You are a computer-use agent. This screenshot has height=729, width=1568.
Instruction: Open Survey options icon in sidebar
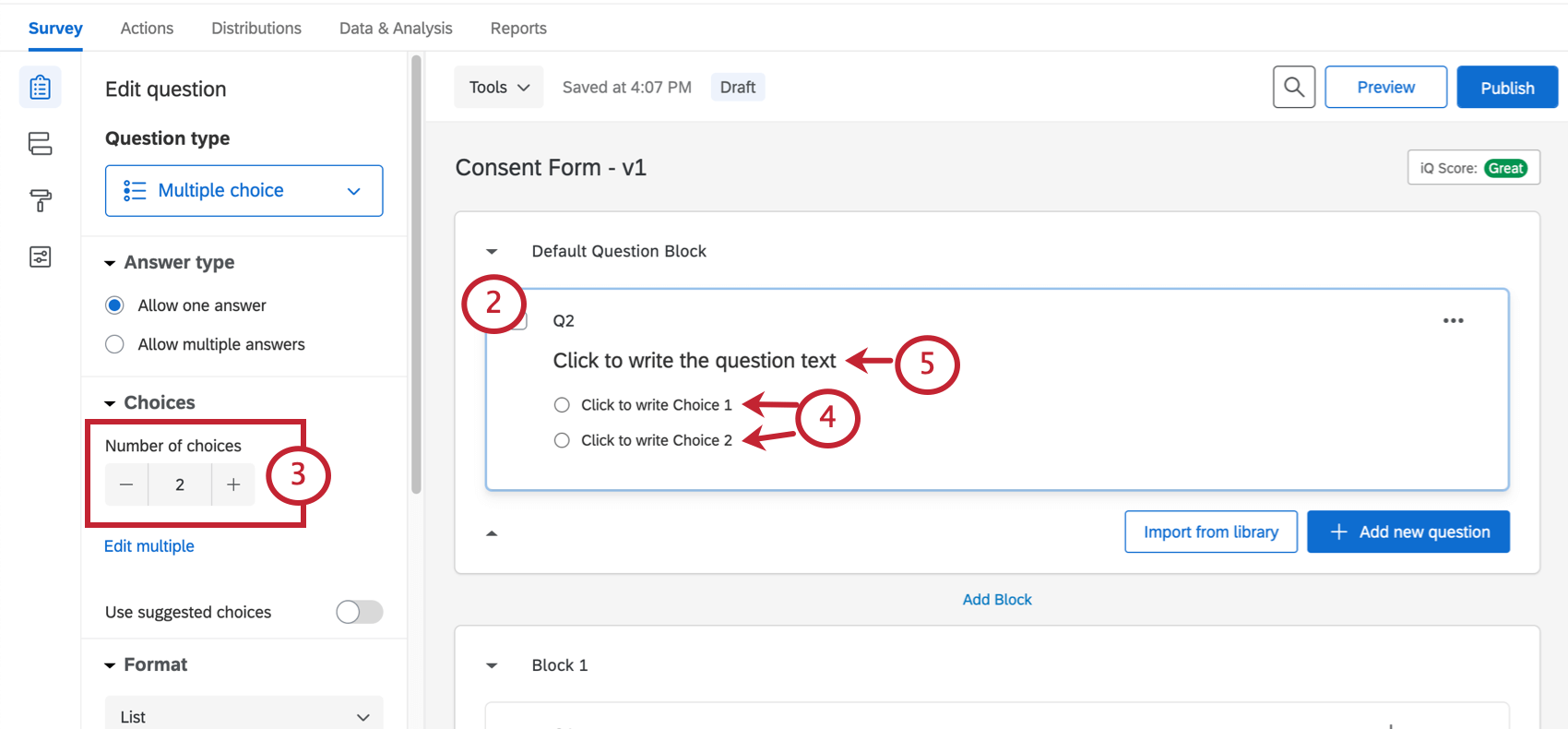click(40, 257)
